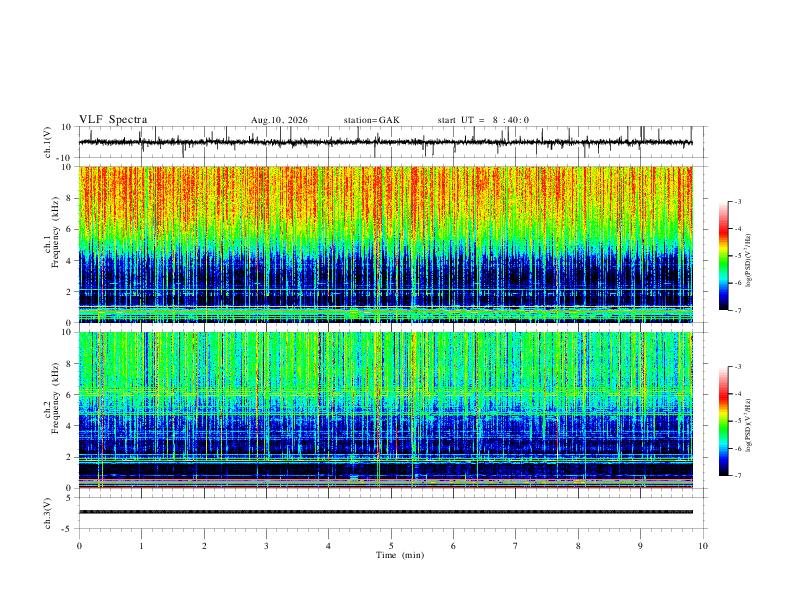Click the 6 kHz horizontal line in ch.2 spectrogram
Screen dimensions: 792x612
385,394
